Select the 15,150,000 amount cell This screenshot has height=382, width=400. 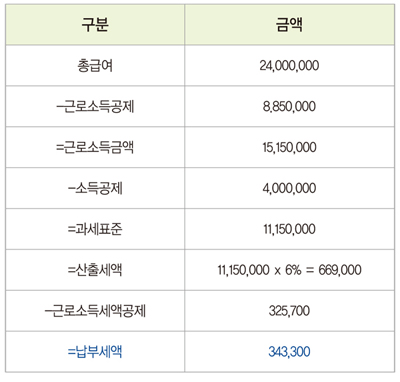coord(289,147)
